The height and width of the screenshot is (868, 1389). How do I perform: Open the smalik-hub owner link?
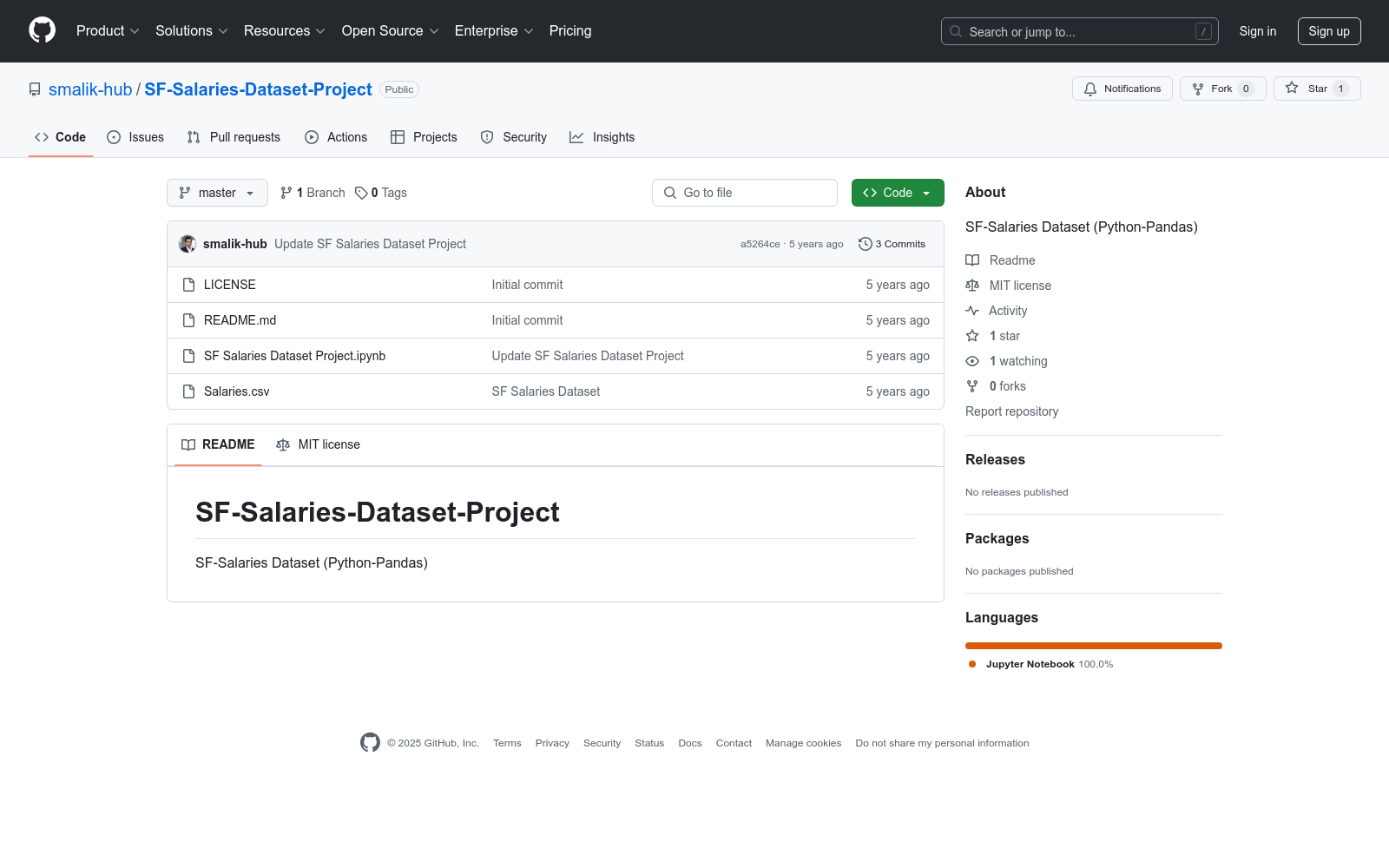[x=90, y=89]
